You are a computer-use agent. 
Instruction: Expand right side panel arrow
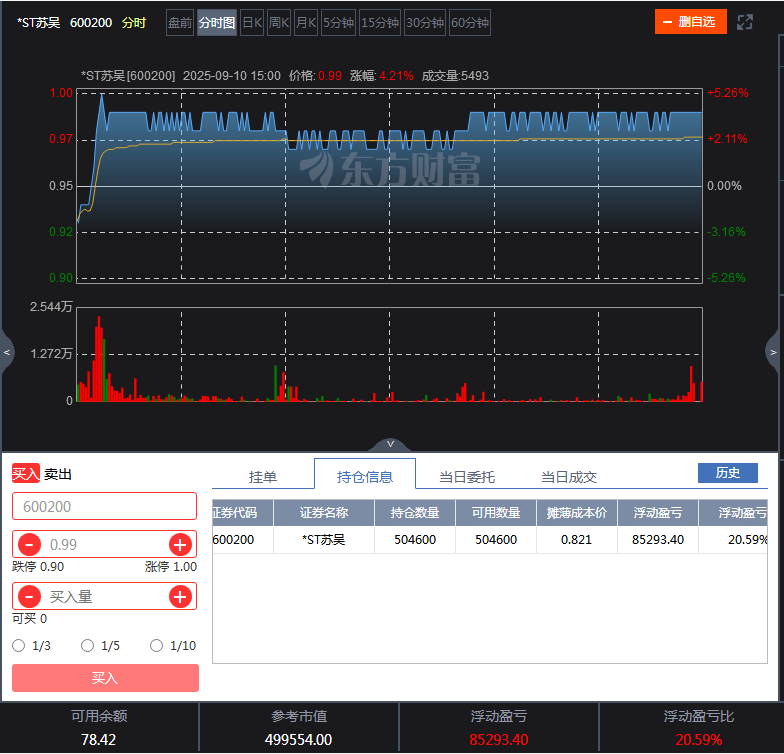(x=773, y=352)
